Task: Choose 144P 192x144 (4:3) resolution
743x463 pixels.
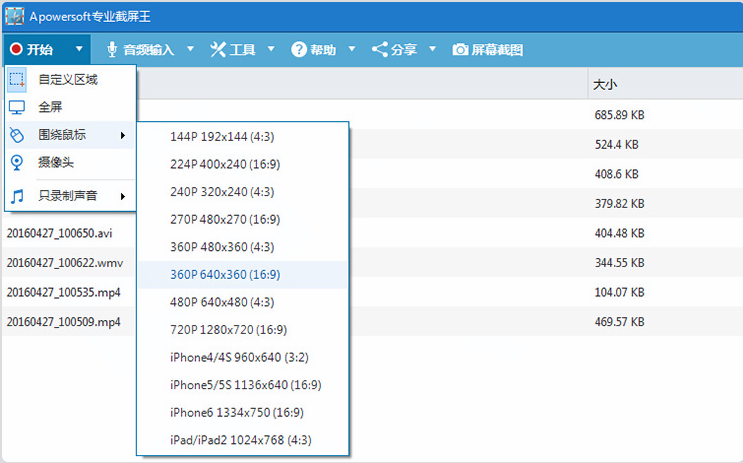Action: tap(243, 136)
